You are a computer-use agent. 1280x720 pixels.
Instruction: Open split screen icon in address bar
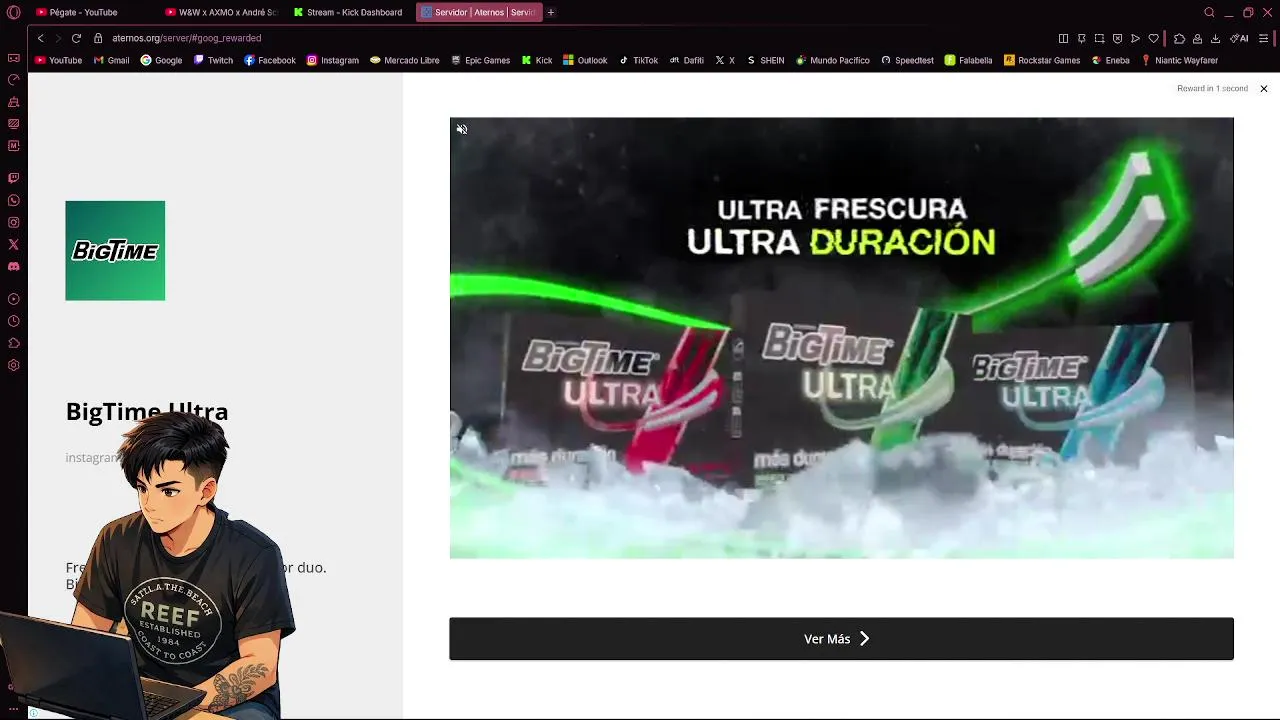(x=1063, y=38)
